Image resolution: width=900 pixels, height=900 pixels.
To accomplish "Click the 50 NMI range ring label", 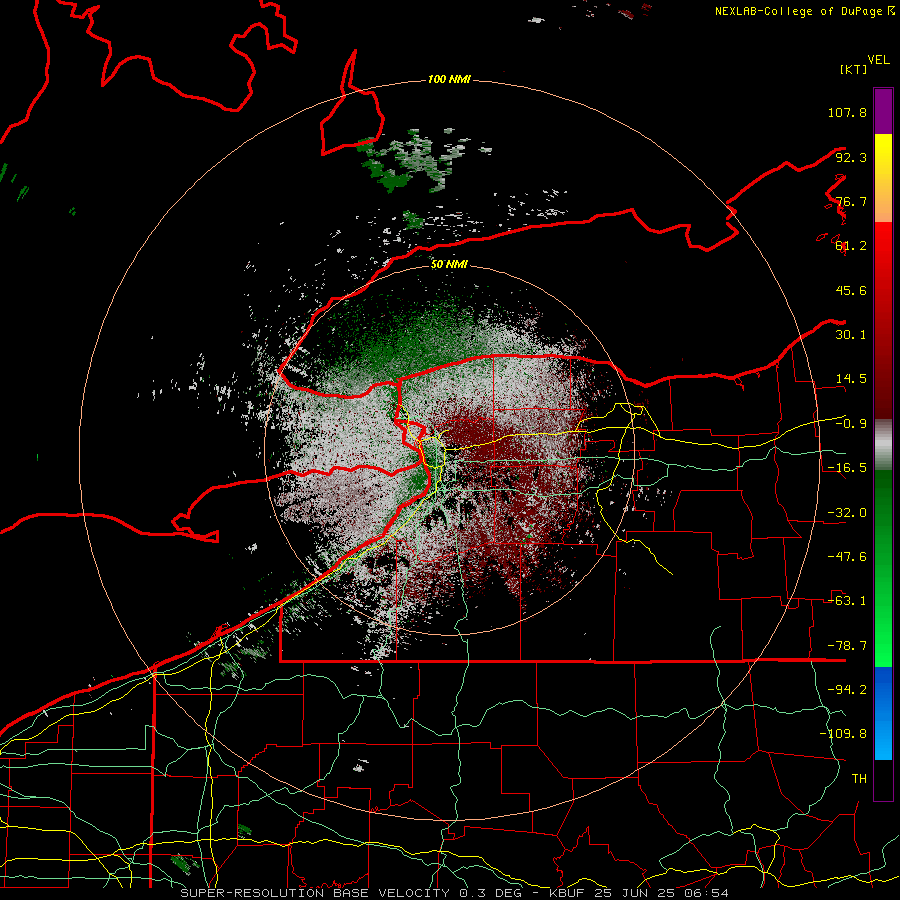I will point(449,264).
